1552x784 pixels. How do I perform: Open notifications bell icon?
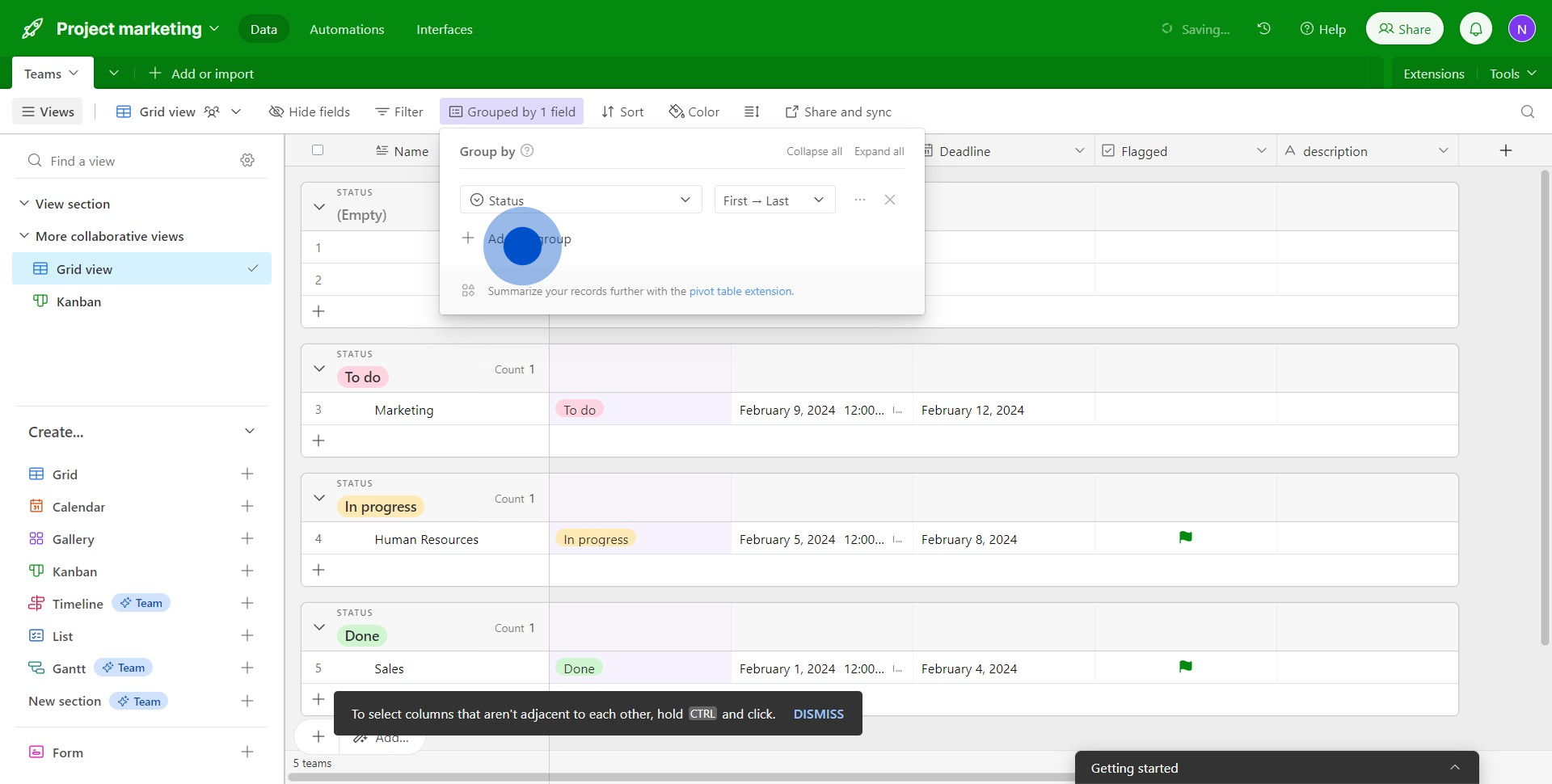(1476, 29)
